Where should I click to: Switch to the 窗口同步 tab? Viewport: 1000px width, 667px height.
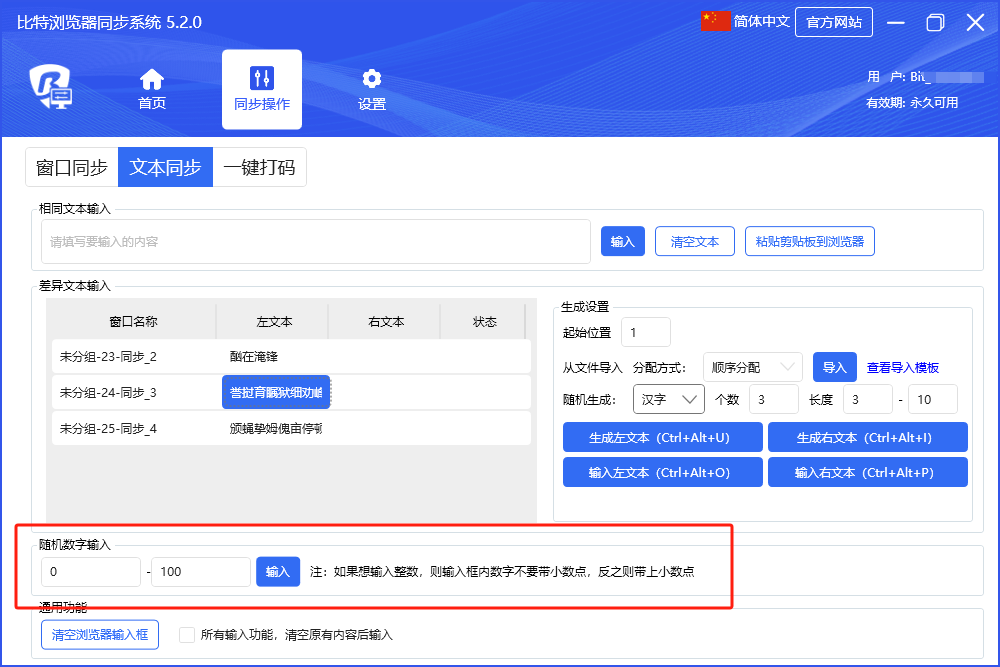[72, 168]
